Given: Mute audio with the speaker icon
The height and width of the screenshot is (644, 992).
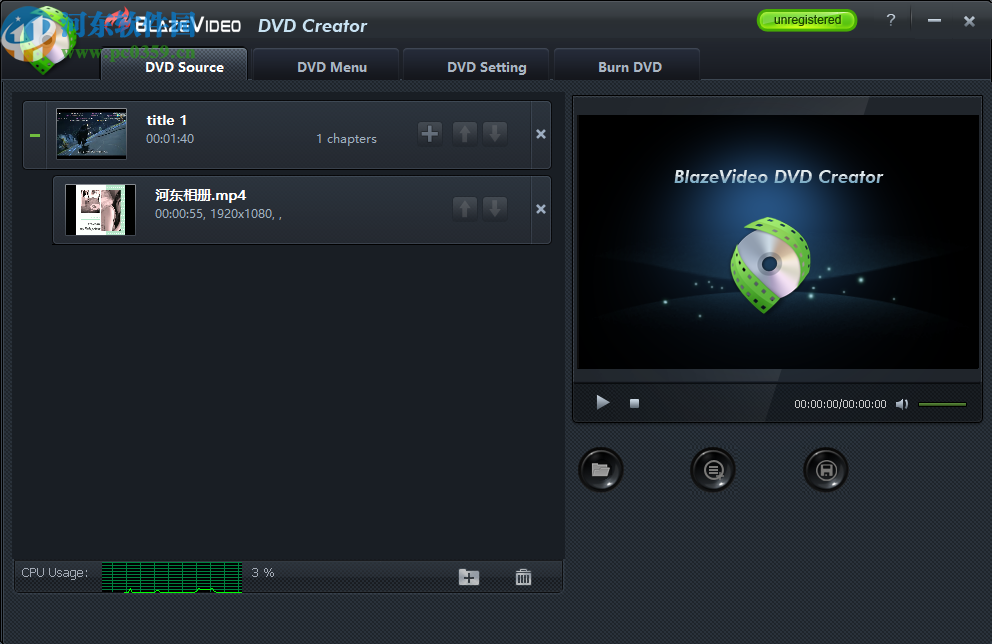Looking at the screenshot, I should pos(902,404).
